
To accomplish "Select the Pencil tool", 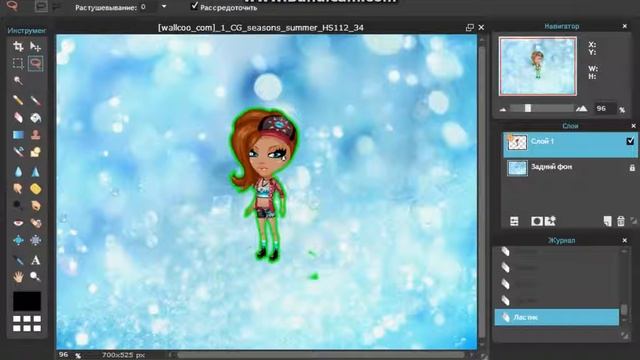I will pyautogui.click(x=18, y=100).
